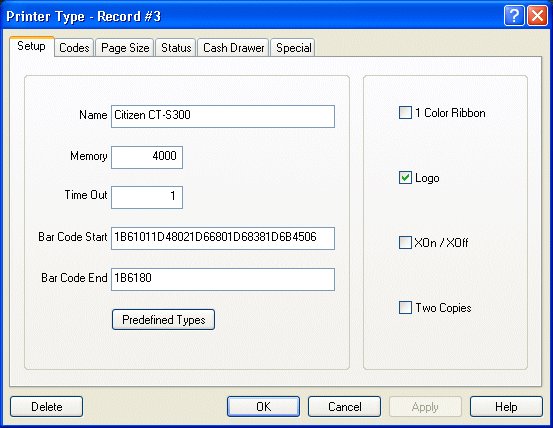Enable the 1 Color Ribbon checkbox
Viewport: 553px width, 428px height.
click(x=405, y=113)
